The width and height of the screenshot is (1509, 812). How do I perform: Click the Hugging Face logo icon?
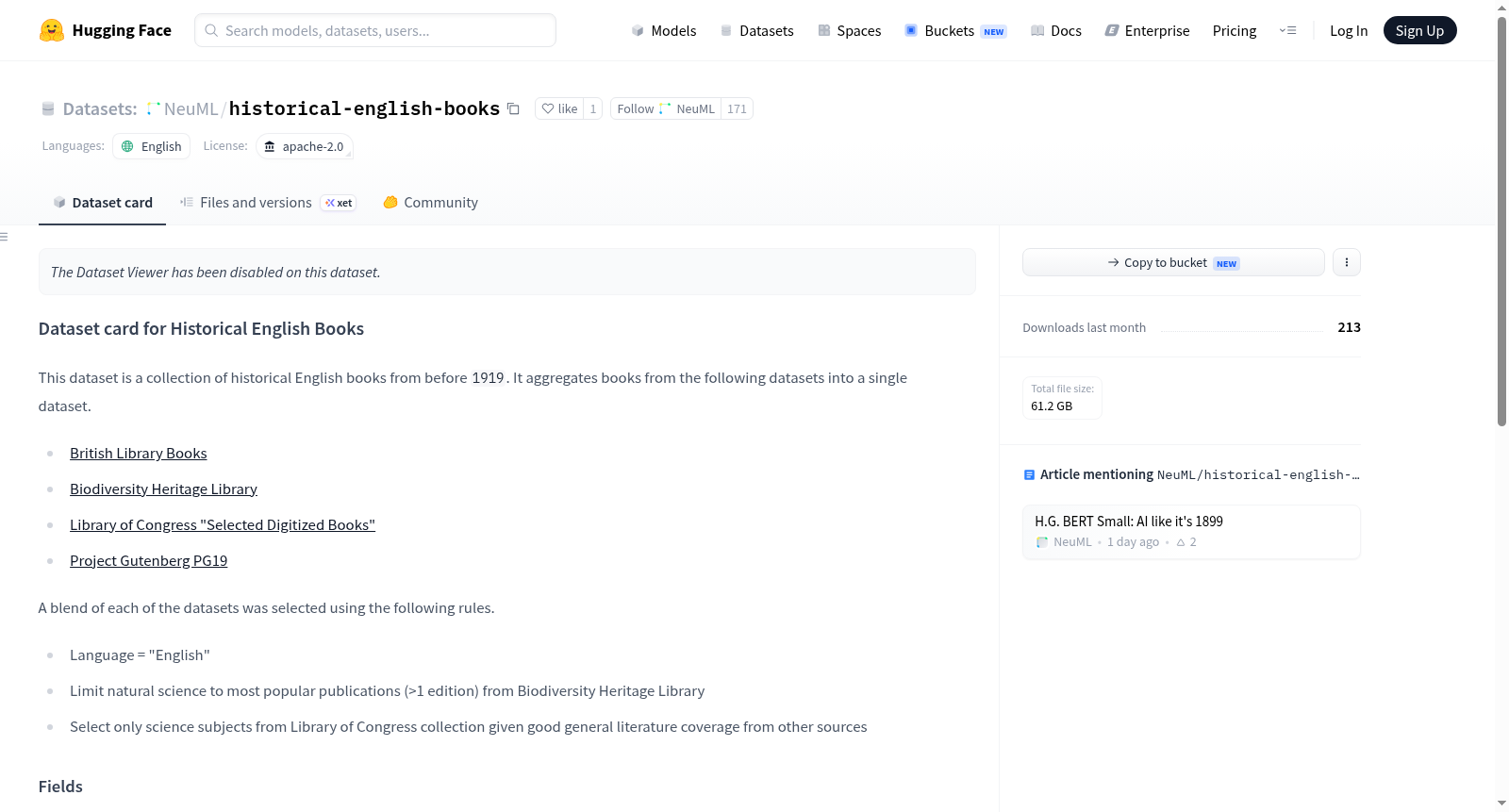pos(52,30)
